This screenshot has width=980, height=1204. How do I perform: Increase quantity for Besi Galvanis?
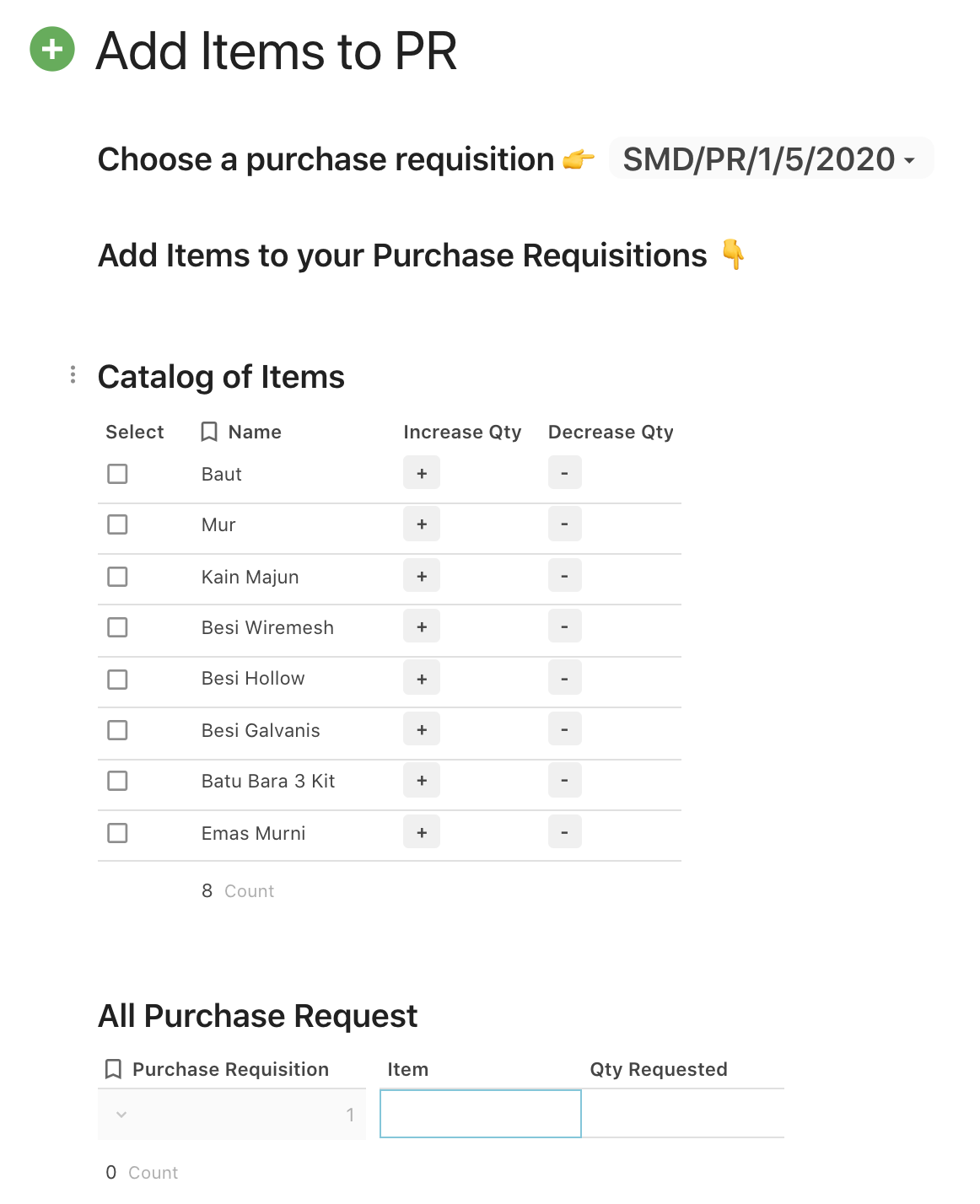pos(422,730)
